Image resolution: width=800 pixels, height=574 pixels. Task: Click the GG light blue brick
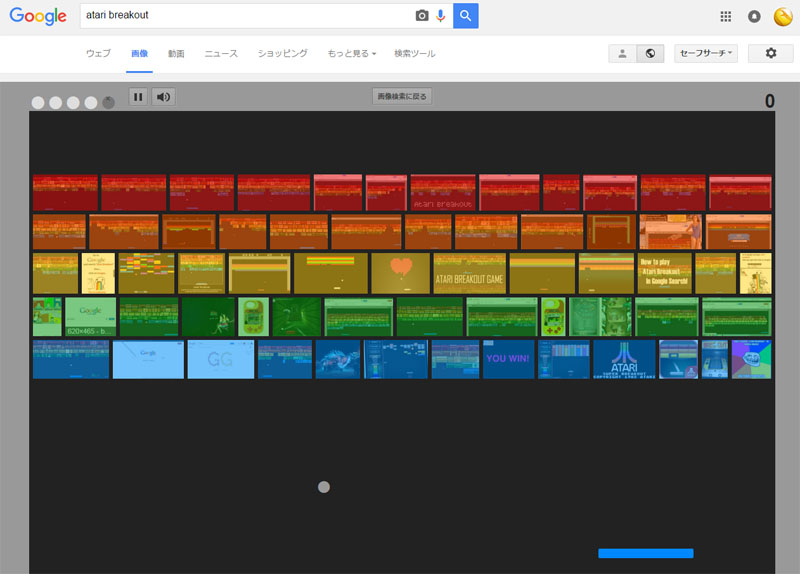tap(221, 359)
